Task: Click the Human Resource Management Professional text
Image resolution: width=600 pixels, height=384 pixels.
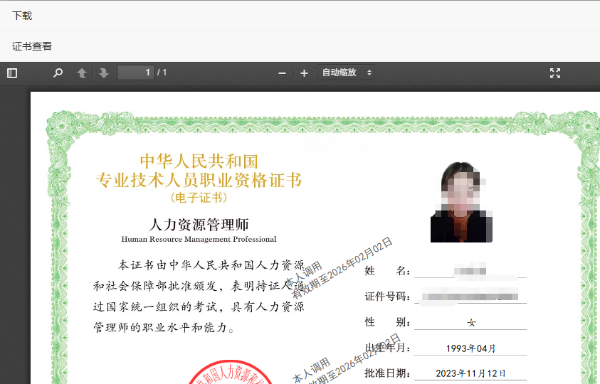Action: tap(199, 239)
